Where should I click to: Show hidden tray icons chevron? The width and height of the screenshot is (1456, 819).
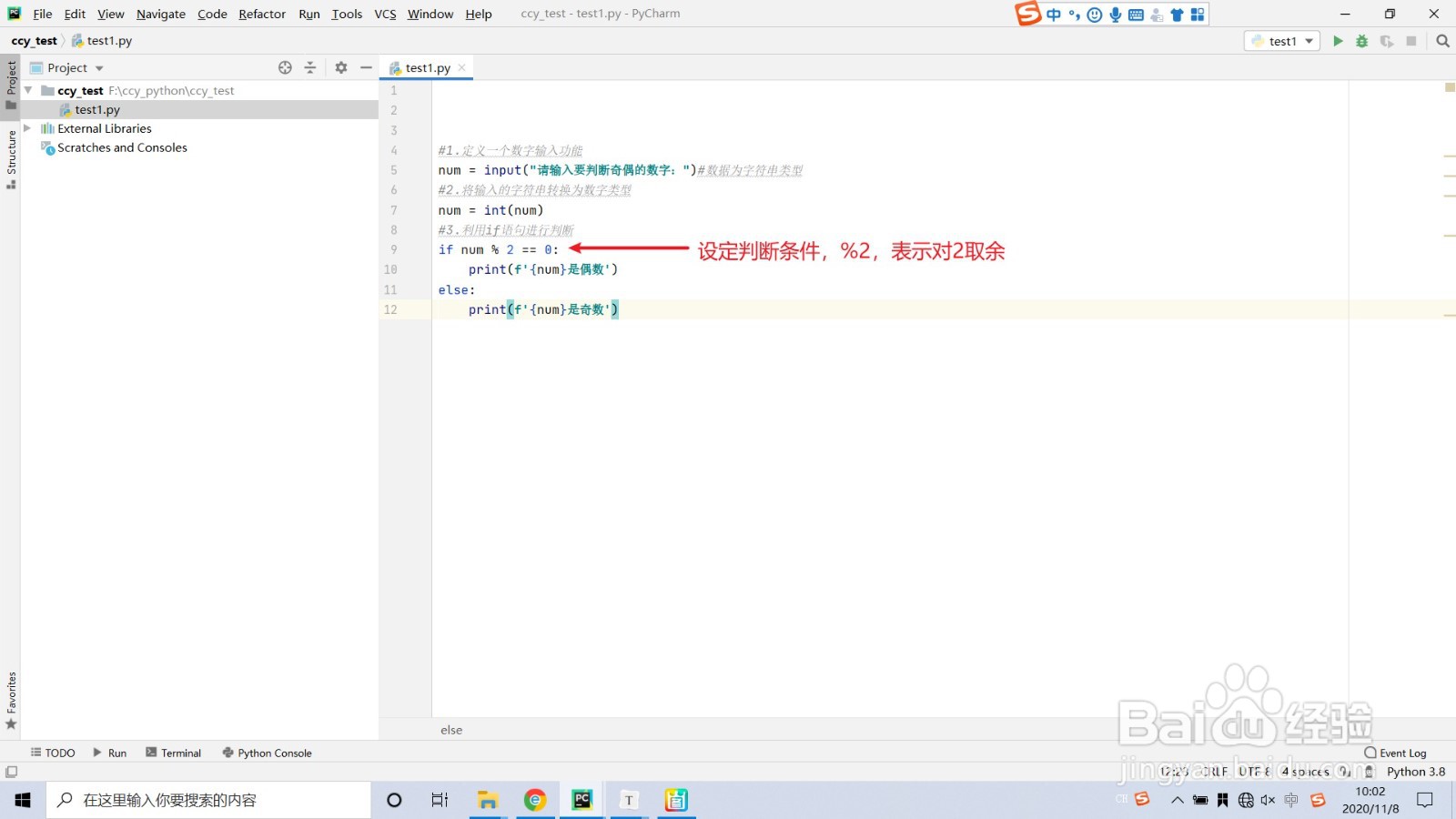click(x=1177, y=801)
